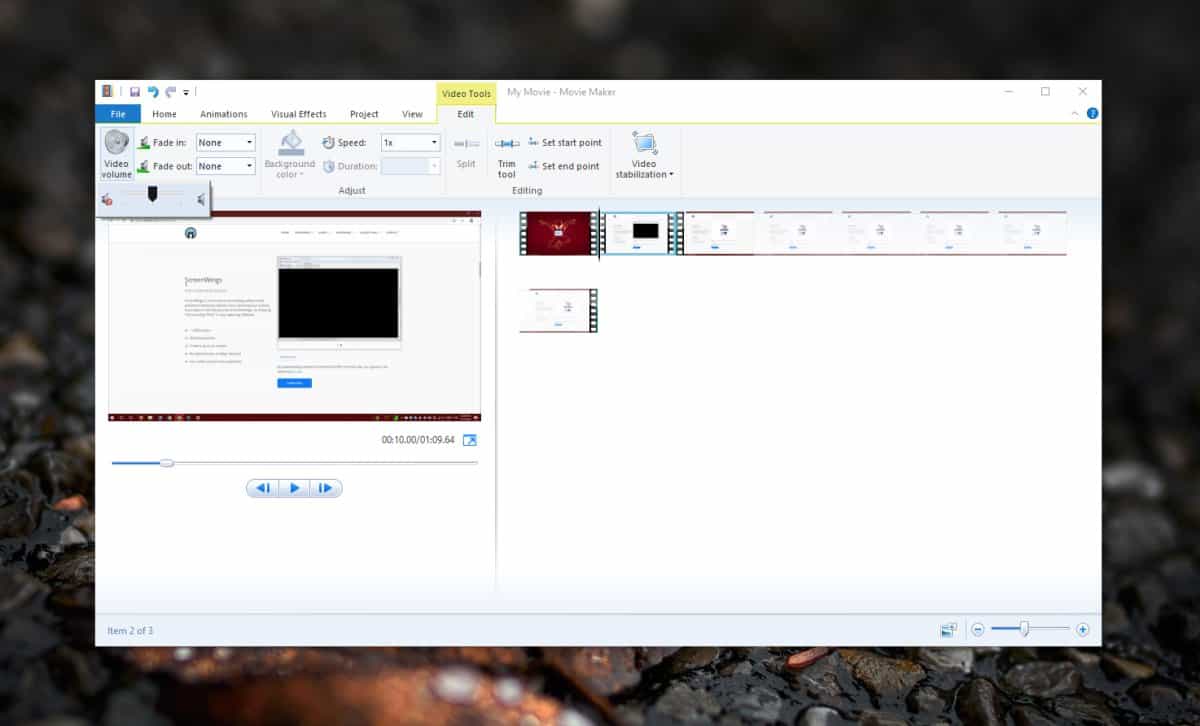The height and width of the screenshot is (726, 1200).
Task: Select the Trim tool
Action: tap(507, 157)
